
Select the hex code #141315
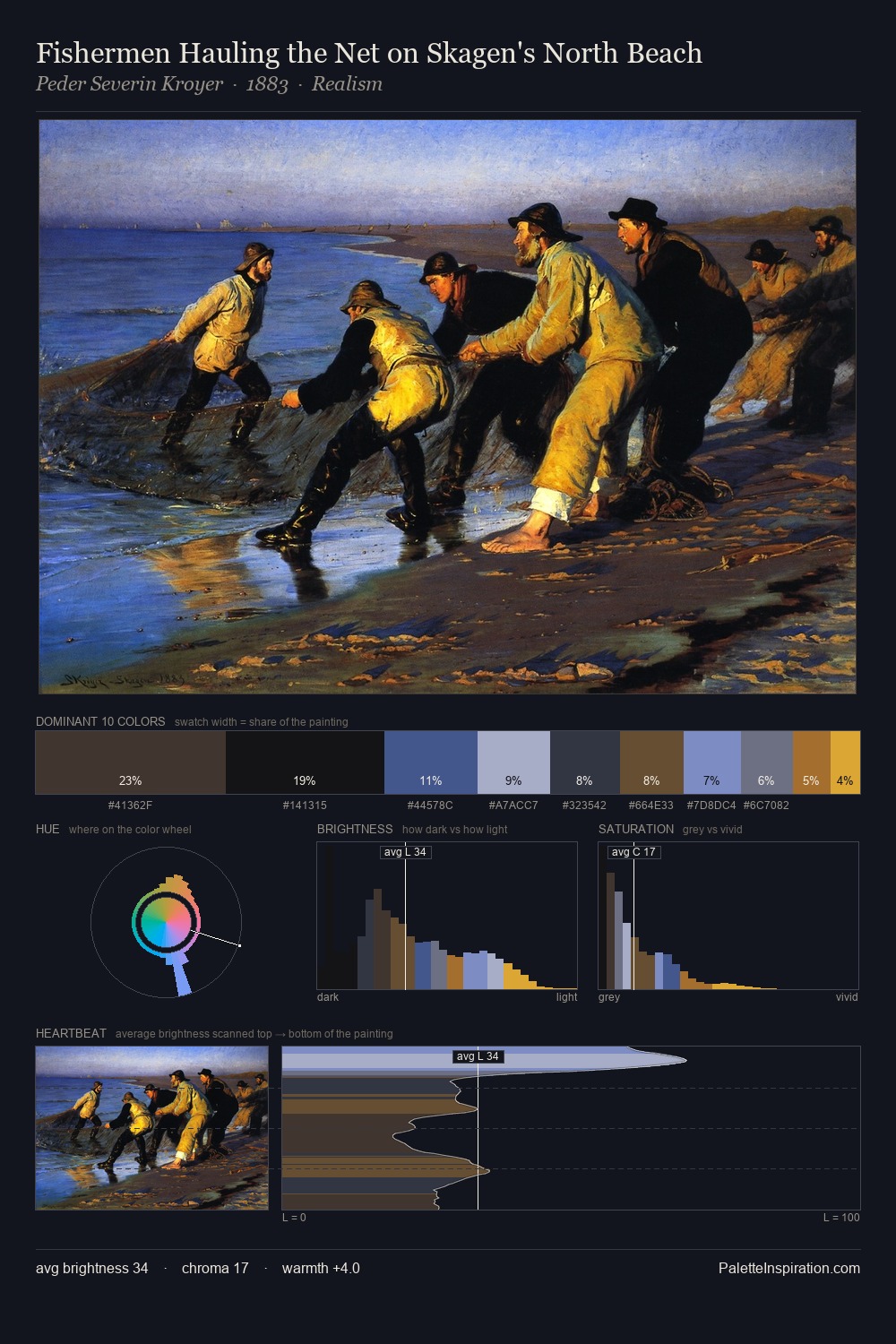point(305,806)
